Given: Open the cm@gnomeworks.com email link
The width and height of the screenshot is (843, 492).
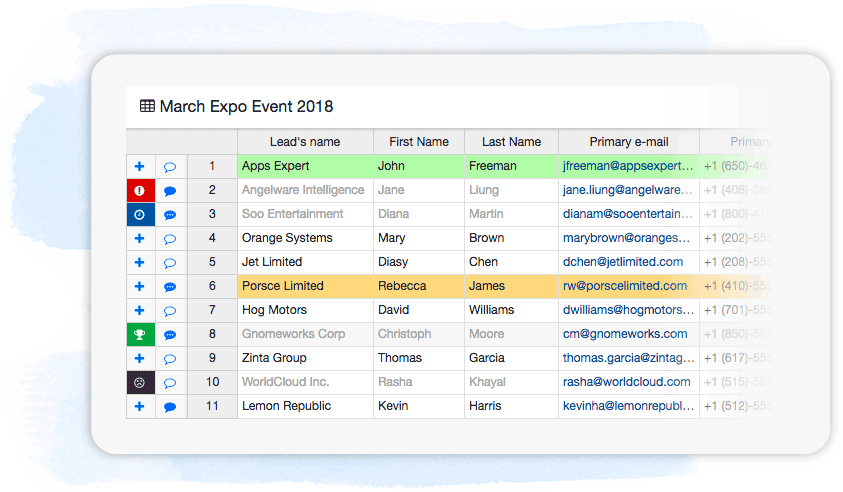Looking at the screenshot, I should pyautogui.click(x=625, y=334).
